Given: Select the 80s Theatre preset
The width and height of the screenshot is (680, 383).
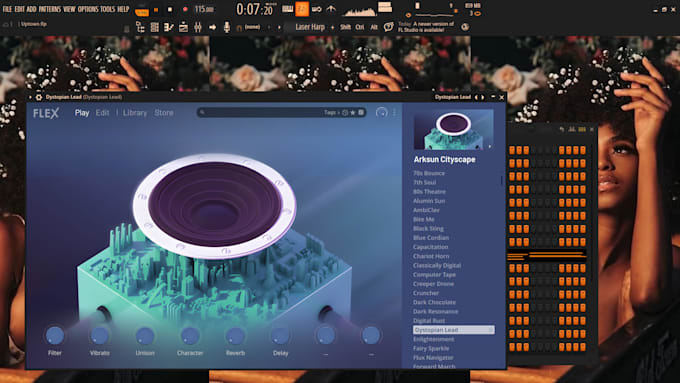Looking at the screenshot, I should pos(429,192).
